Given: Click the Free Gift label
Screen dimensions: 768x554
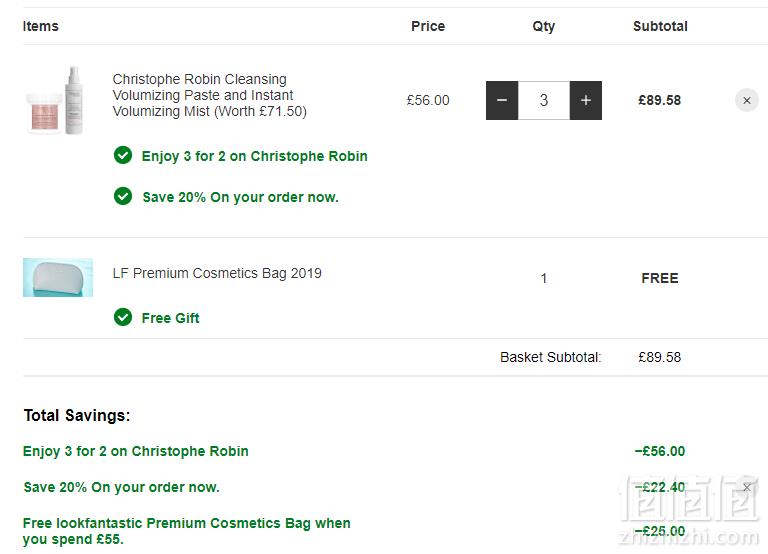Looking at the screenshot, I should pyautogui.click(x=170, y=318).
